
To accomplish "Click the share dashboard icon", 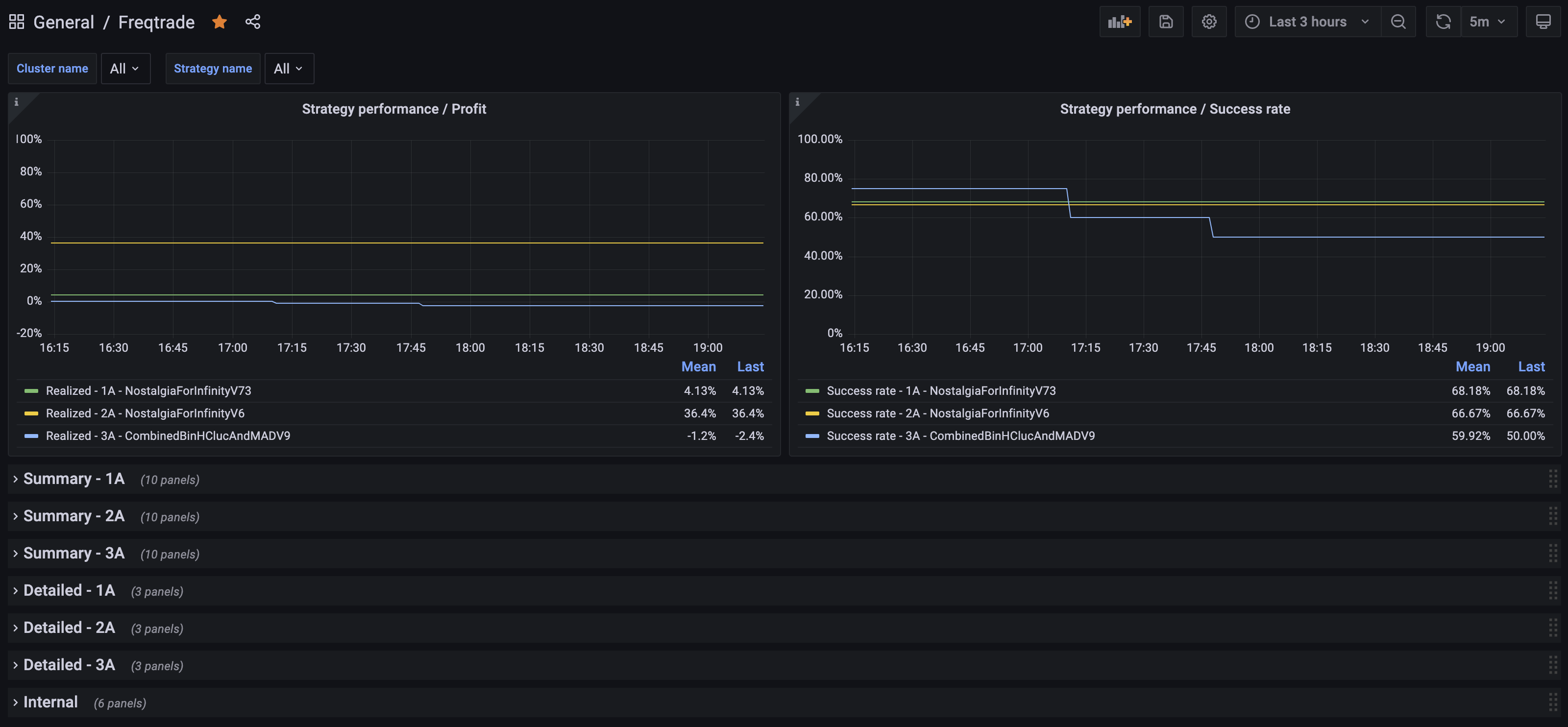I will [253, 22].
